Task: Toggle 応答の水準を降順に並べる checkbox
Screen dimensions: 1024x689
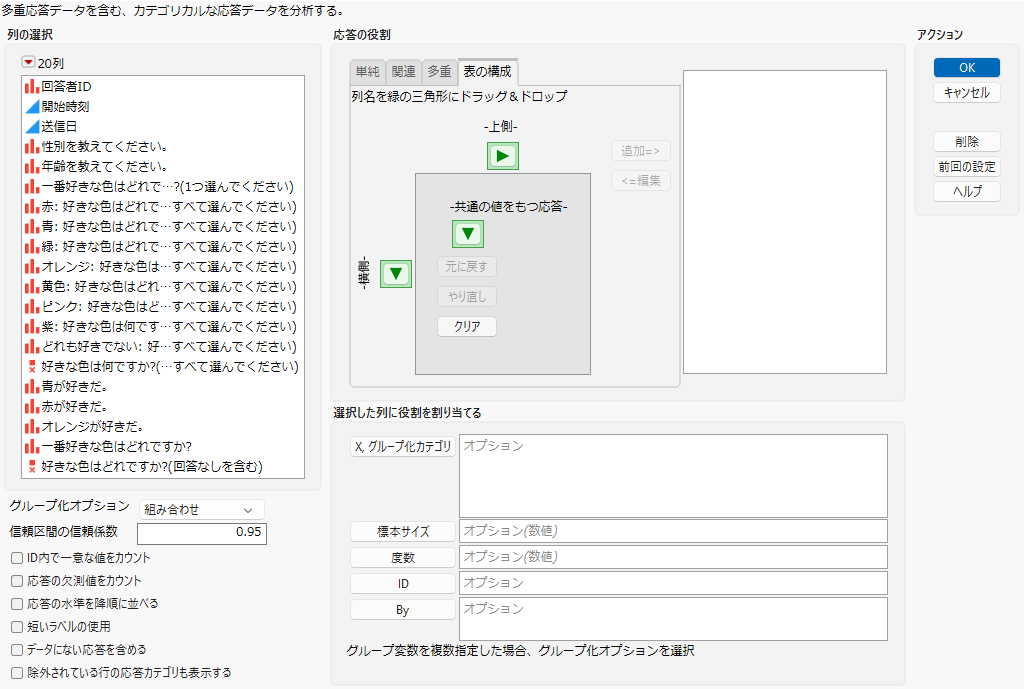Action: [17, 604]
